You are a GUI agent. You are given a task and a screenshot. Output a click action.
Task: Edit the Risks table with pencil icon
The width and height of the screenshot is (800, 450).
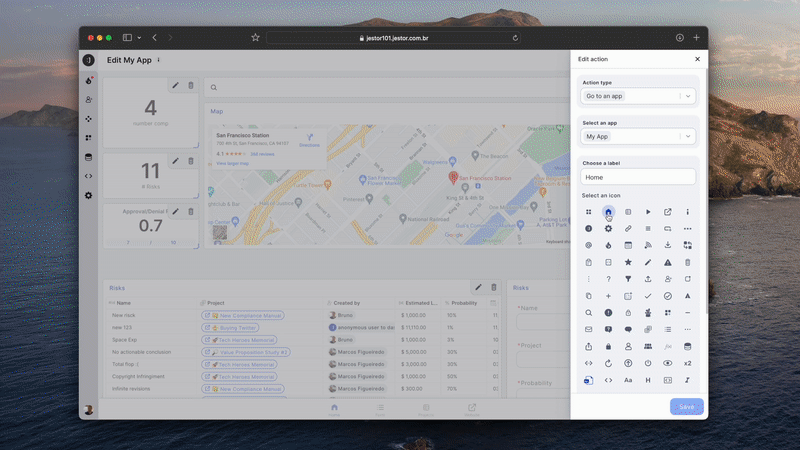pos(478,288)
